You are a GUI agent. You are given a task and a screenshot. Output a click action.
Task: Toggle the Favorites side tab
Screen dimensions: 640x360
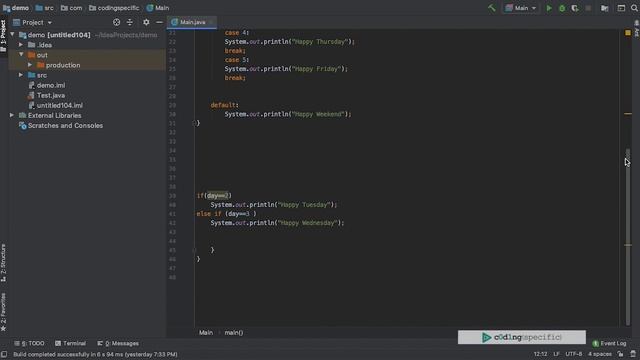coord(3,312)
